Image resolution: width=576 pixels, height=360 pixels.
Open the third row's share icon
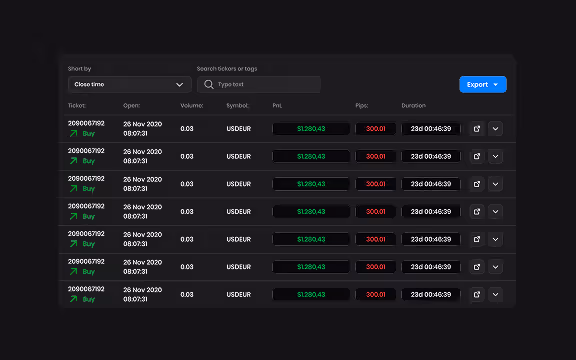point(476,184)
